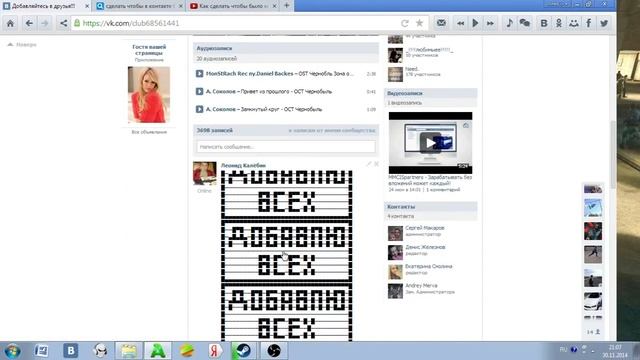Open a new browser tab with plus
This screenshot has height=360, width=640.
(287, 6)
